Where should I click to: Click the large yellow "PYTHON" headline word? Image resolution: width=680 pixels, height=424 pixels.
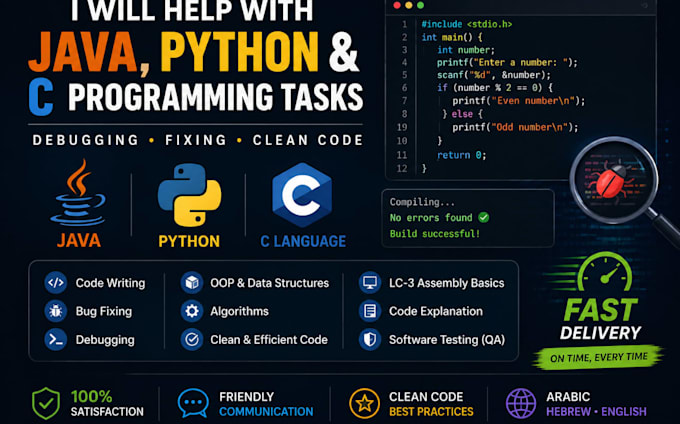[239, 52]
